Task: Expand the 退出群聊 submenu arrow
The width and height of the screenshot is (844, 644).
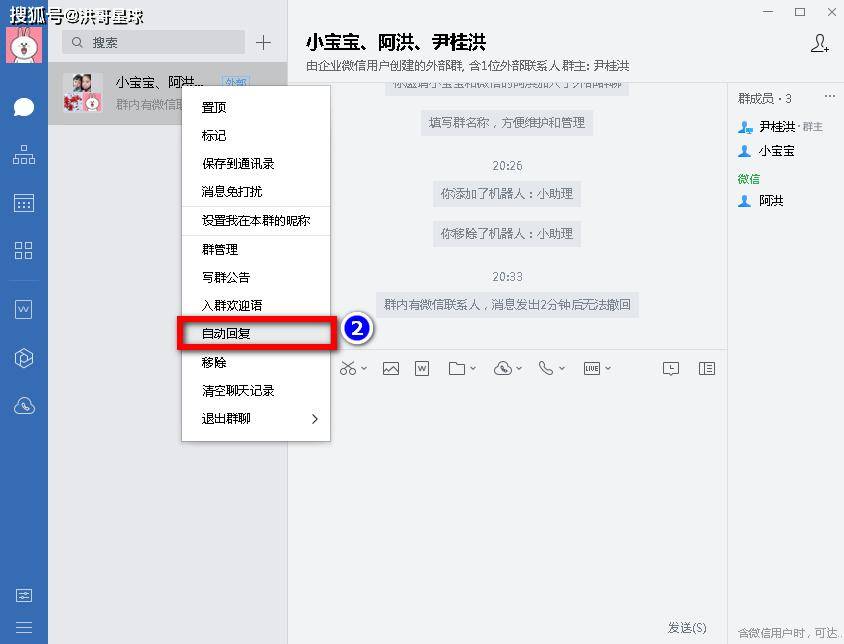Action: (314, 419)
